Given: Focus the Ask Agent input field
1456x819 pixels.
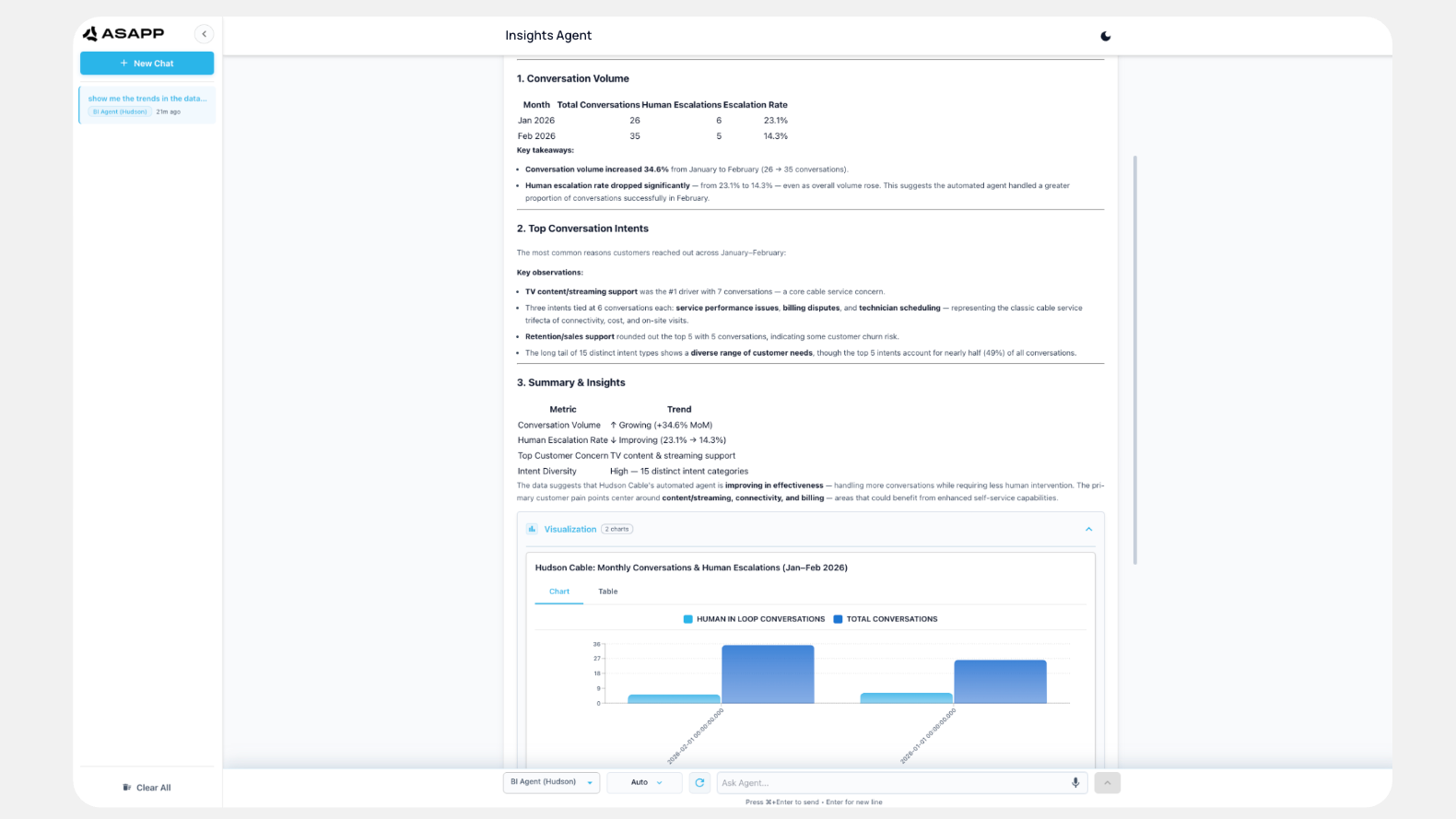Looking at the screenshot, I should [x=893, y=782].
